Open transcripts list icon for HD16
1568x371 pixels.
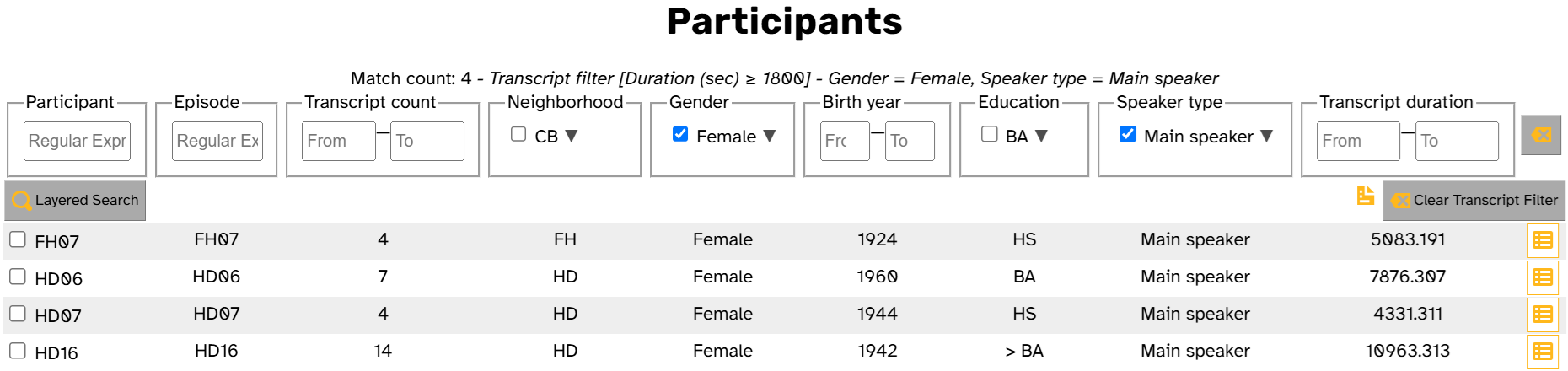(x=1543, y=352)
